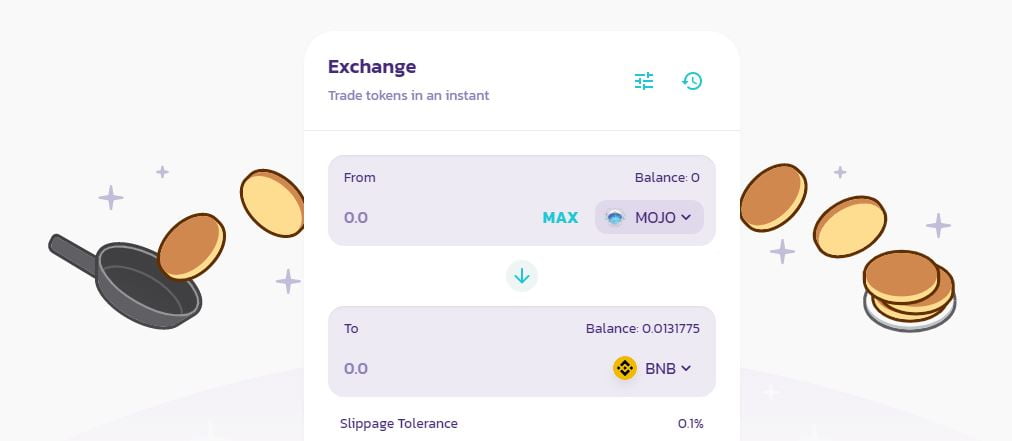Click the Exchange heading
This screenshot has height=441, width=1012.
[x=372, y=67]
